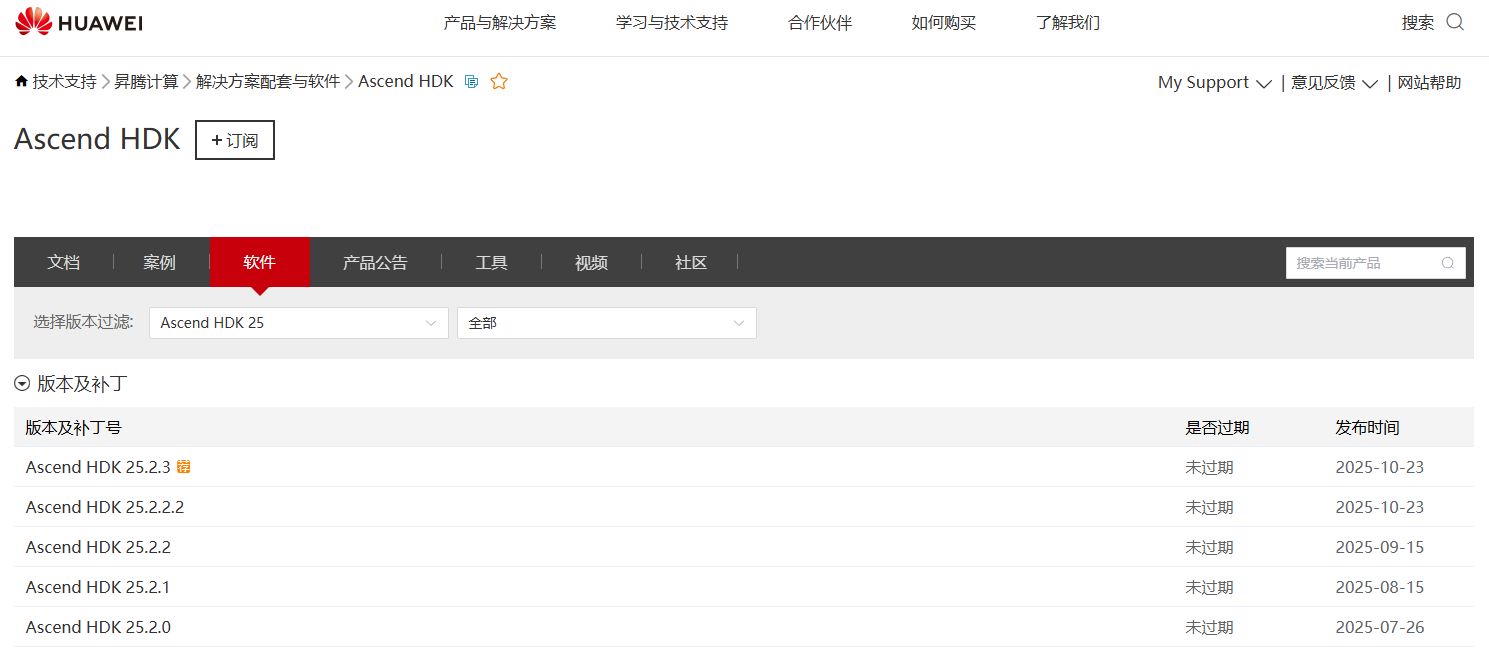Open the 全部 filter dropdown
The image size is (1489, 672).
[607, 323]
